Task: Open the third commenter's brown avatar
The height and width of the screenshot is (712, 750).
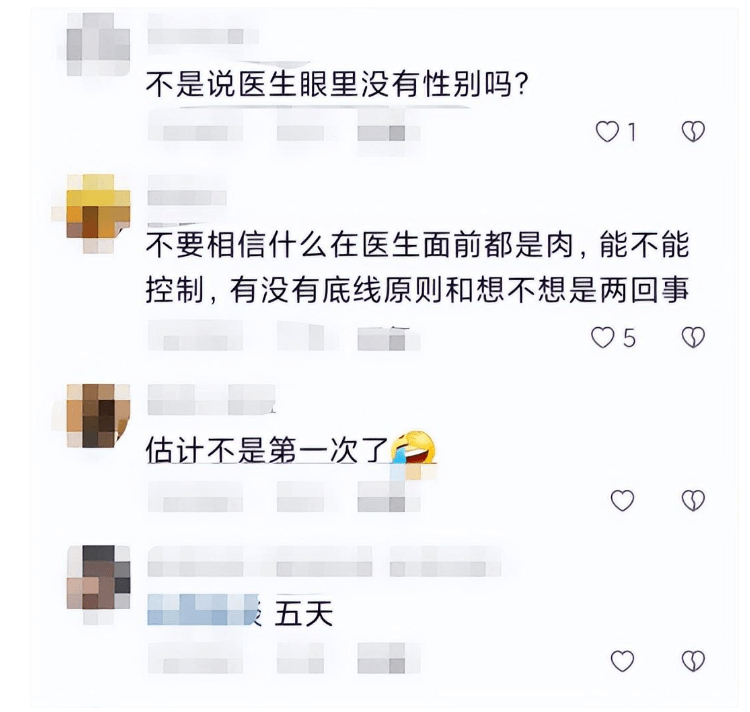Action: click(x=98, y=416)
